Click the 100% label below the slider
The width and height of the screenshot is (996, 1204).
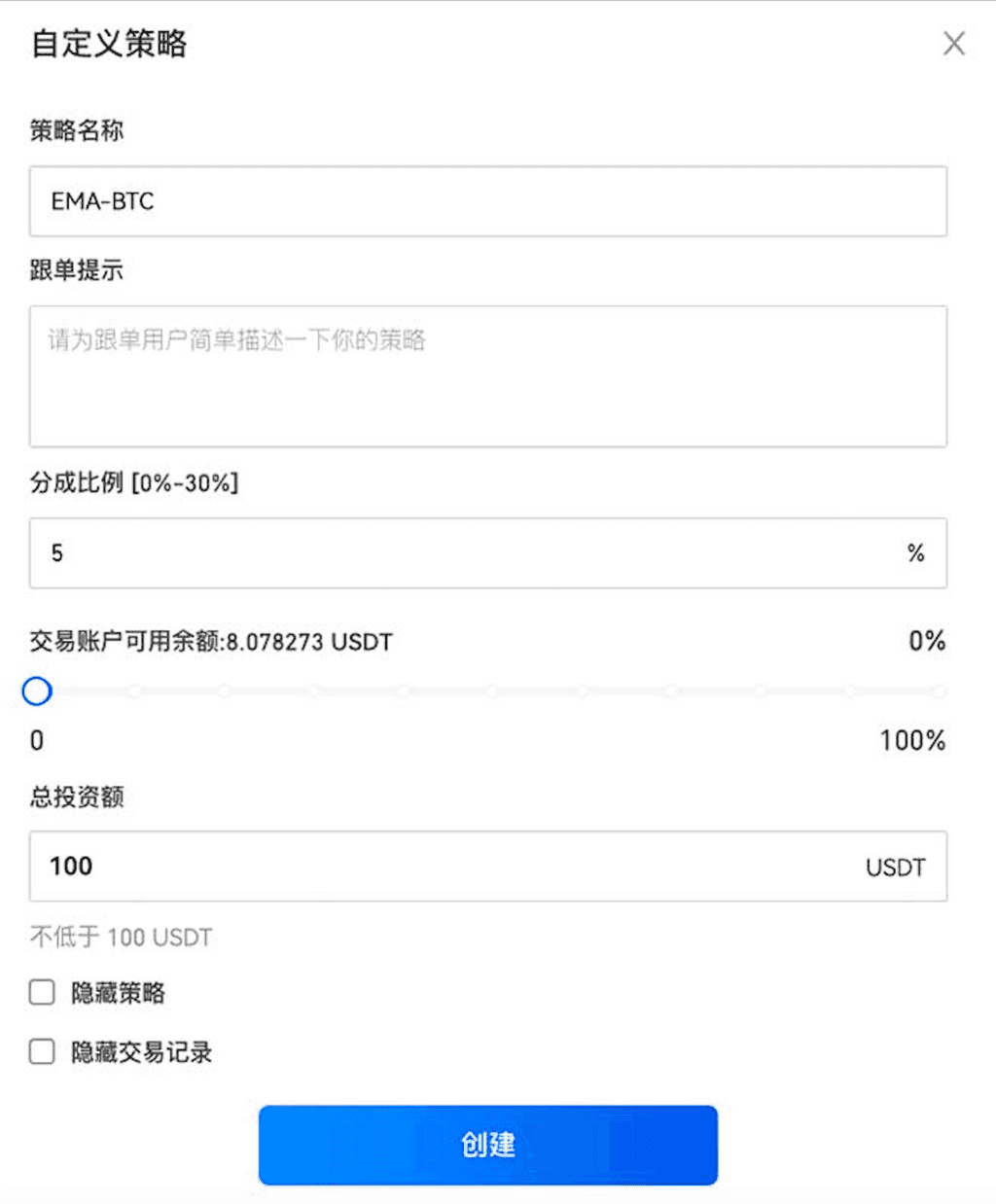pos(911,741)
